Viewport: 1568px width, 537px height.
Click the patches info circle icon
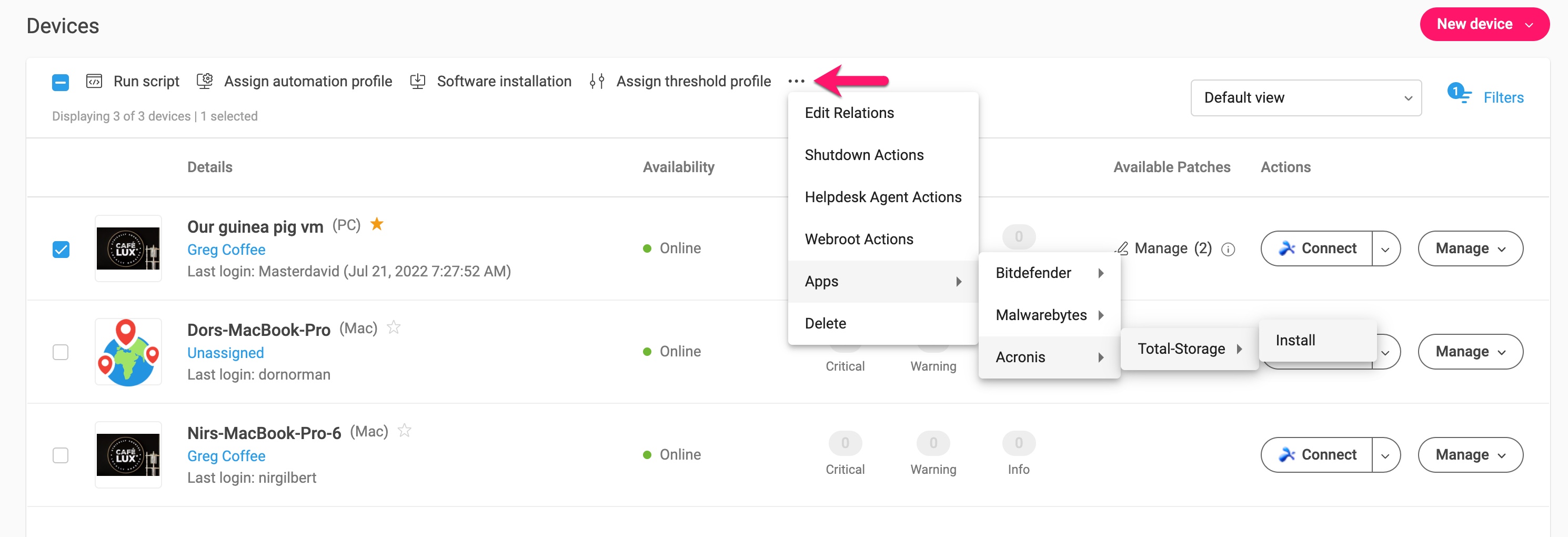point(1228,249)
